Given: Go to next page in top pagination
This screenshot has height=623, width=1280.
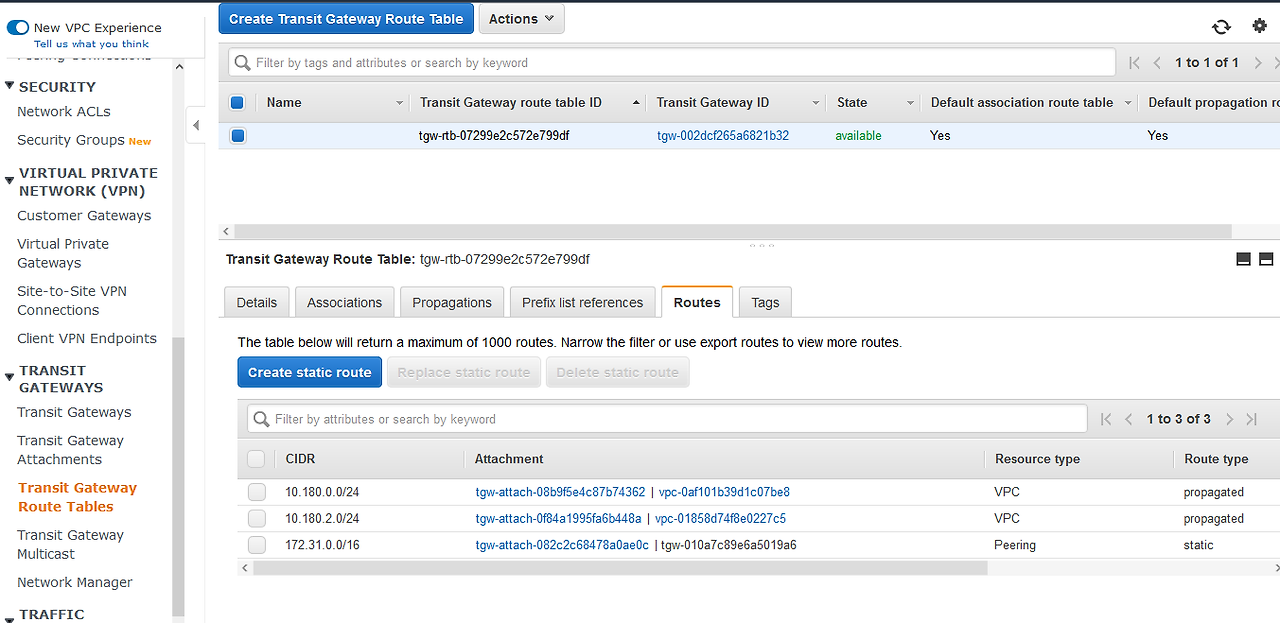Looking at the screenshot, I should point(1257,63).
